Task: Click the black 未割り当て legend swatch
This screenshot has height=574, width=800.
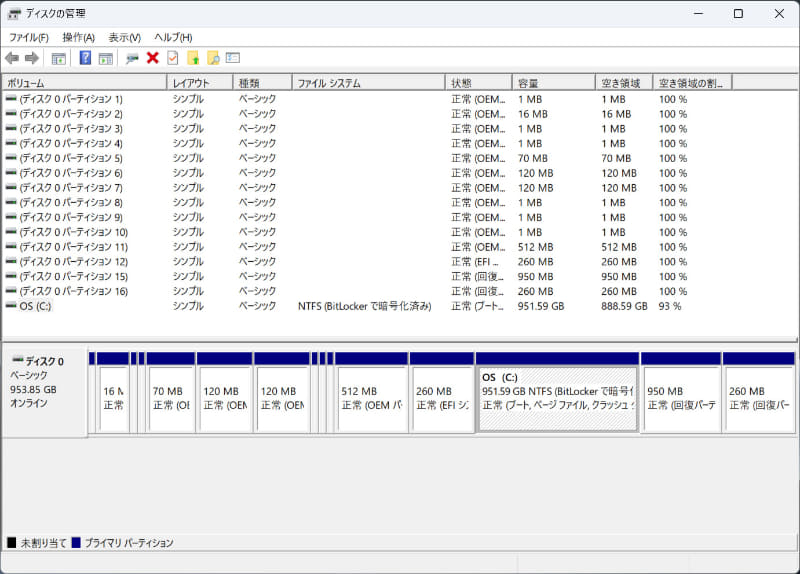Action: point(12,542)
